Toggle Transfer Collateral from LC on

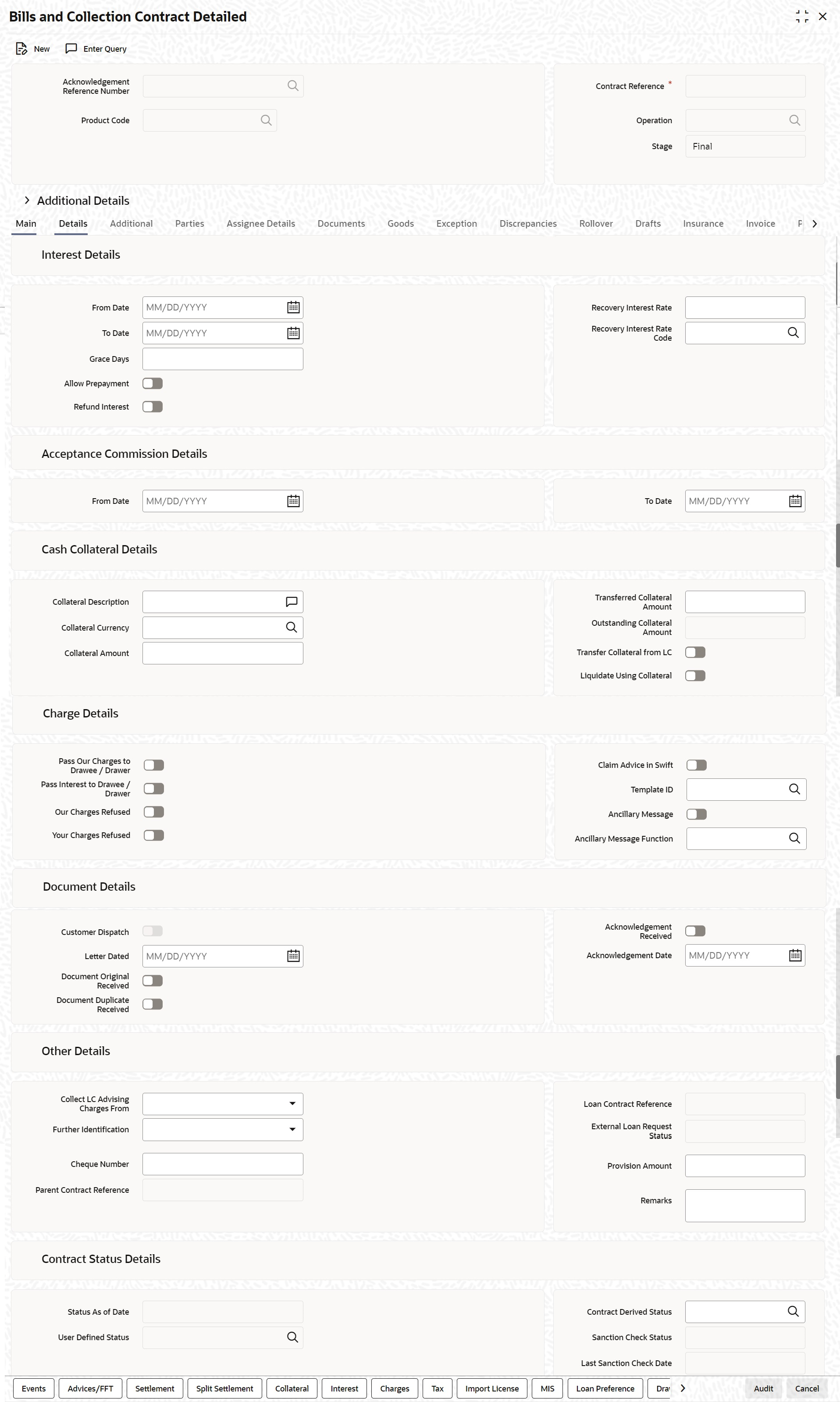click(x=695, y=652)
